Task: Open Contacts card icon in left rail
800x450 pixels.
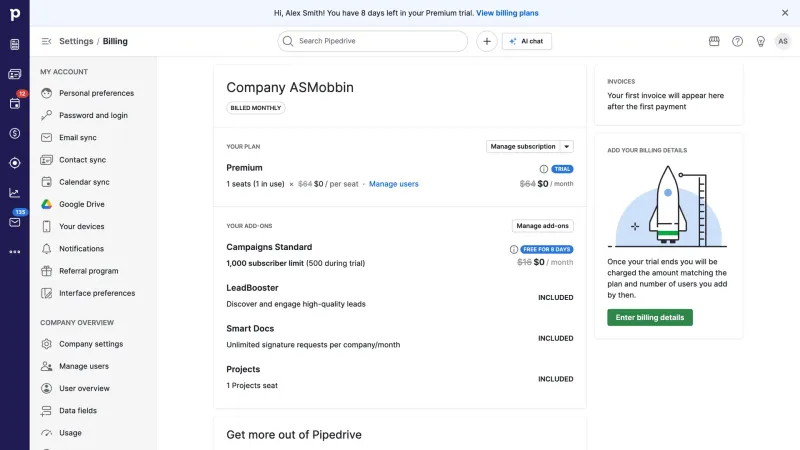Action: click(x=15, y=74)
